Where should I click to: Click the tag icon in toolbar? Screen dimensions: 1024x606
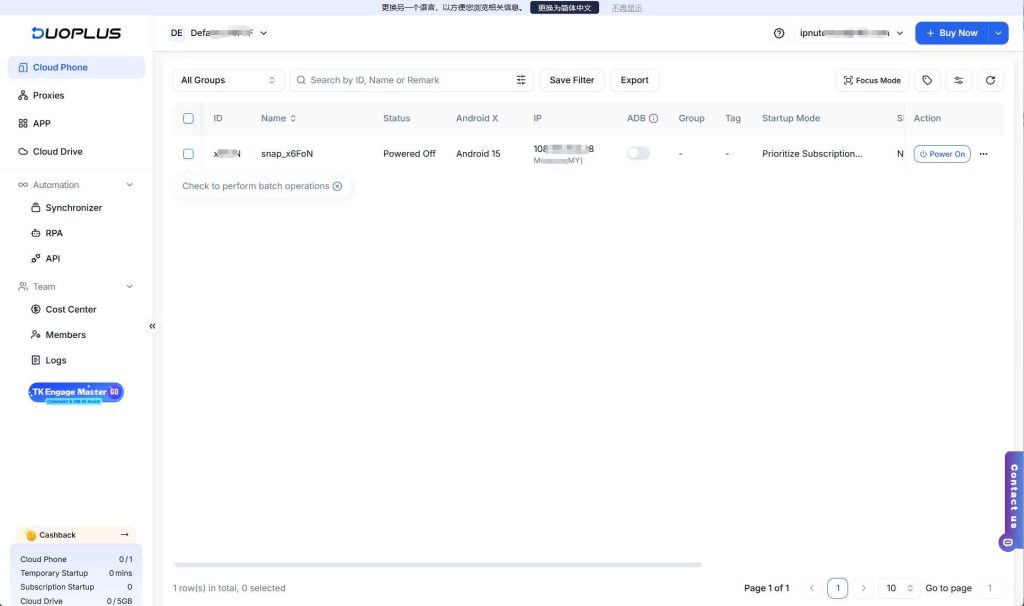tap(927, 80)
